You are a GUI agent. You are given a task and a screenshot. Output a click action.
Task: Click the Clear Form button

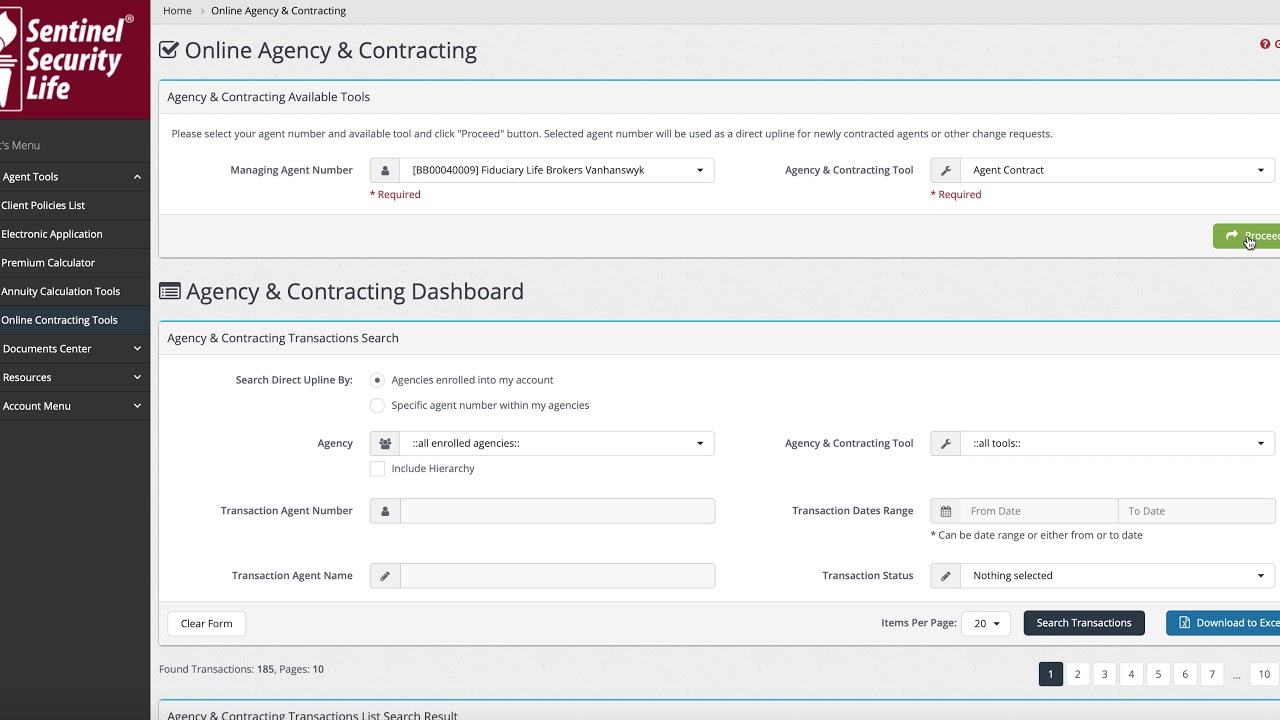click(206, 623)
